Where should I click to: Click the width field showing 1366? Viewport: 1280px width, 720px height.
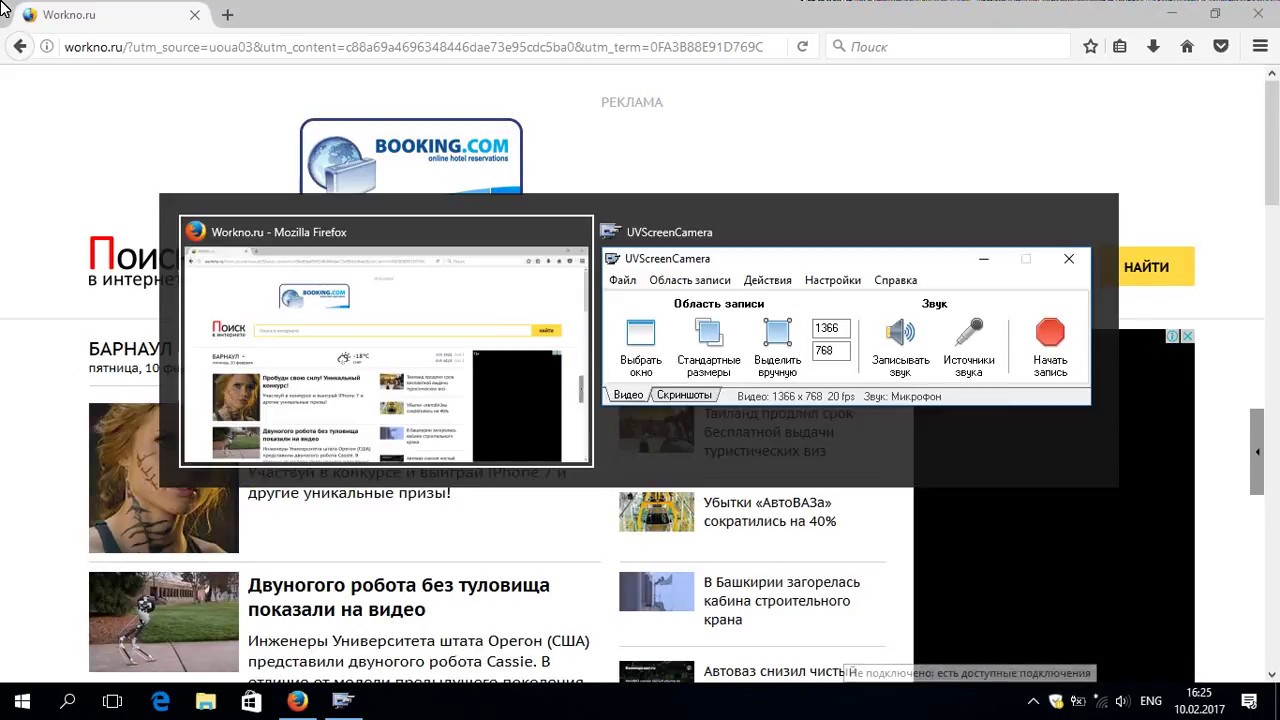pos(831,328)
